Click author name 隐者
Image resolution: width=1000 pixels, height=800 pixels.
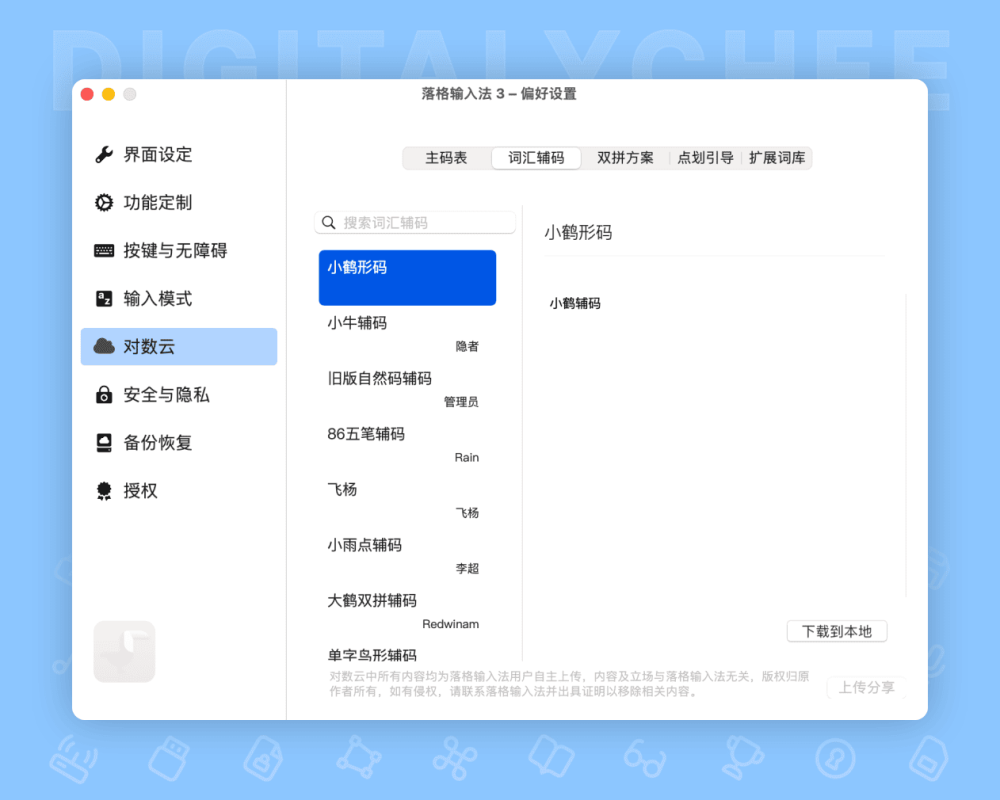pyautogui.click(x=467, y=346)
